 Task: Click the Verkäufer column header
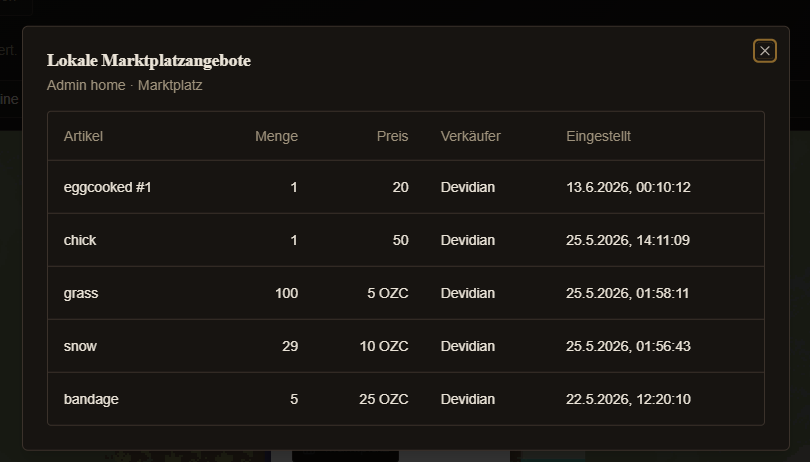(471, 136)
